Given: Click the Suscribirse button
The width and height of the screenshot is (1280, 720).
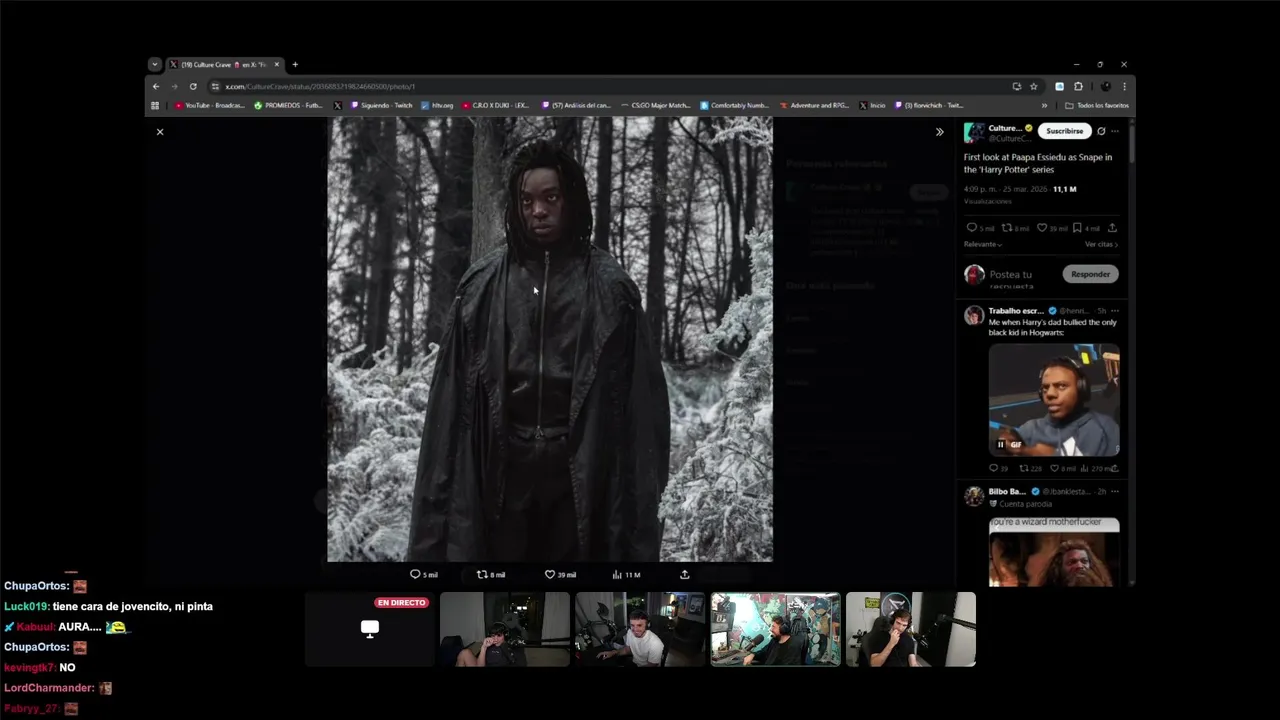Looking at the screenshot, I should (x=1064, y=131).
